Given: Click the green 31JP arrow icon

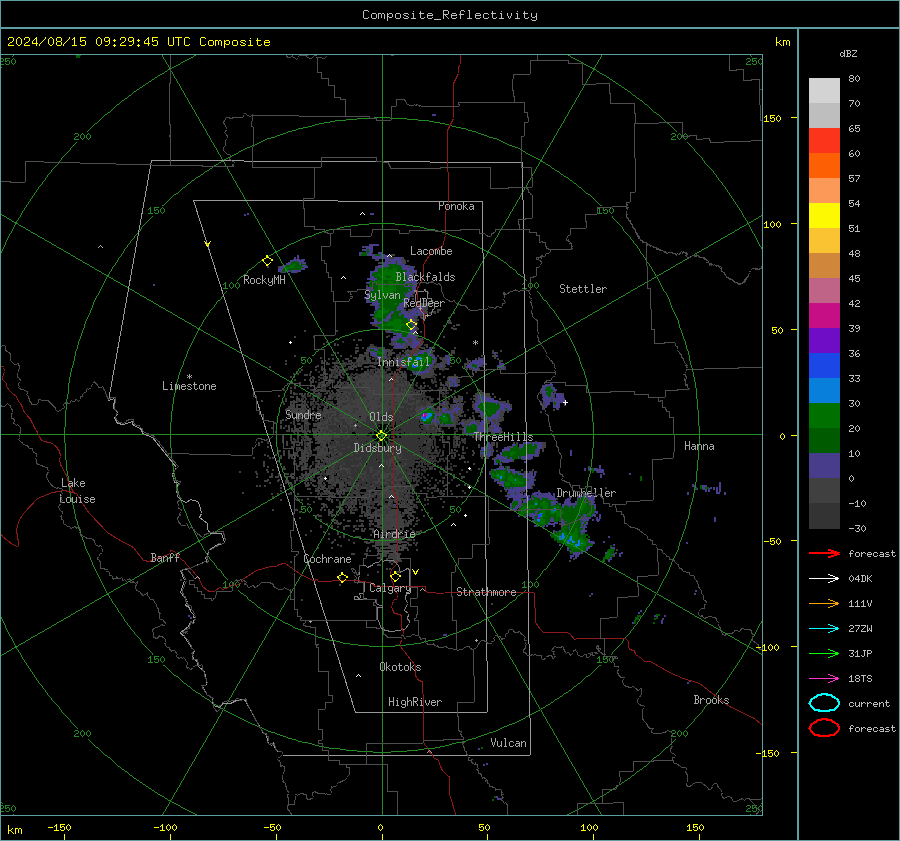Looking at the screenshot, I should pos(824,653).
